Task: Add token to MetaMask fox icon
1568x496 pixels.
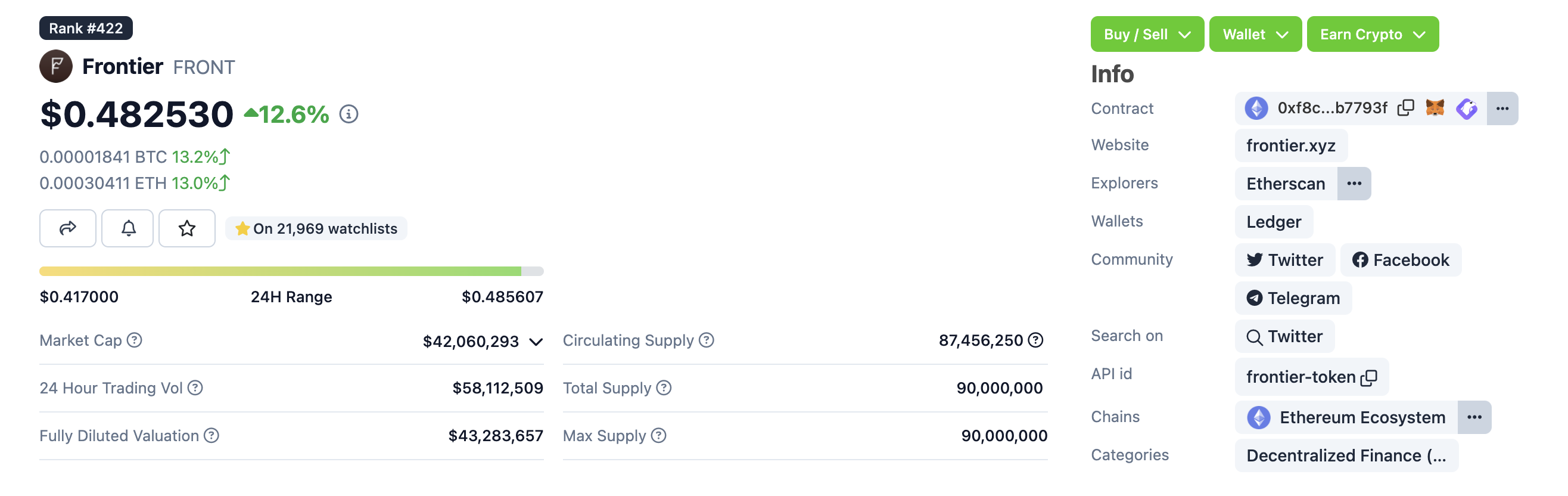Action: 1435,108
